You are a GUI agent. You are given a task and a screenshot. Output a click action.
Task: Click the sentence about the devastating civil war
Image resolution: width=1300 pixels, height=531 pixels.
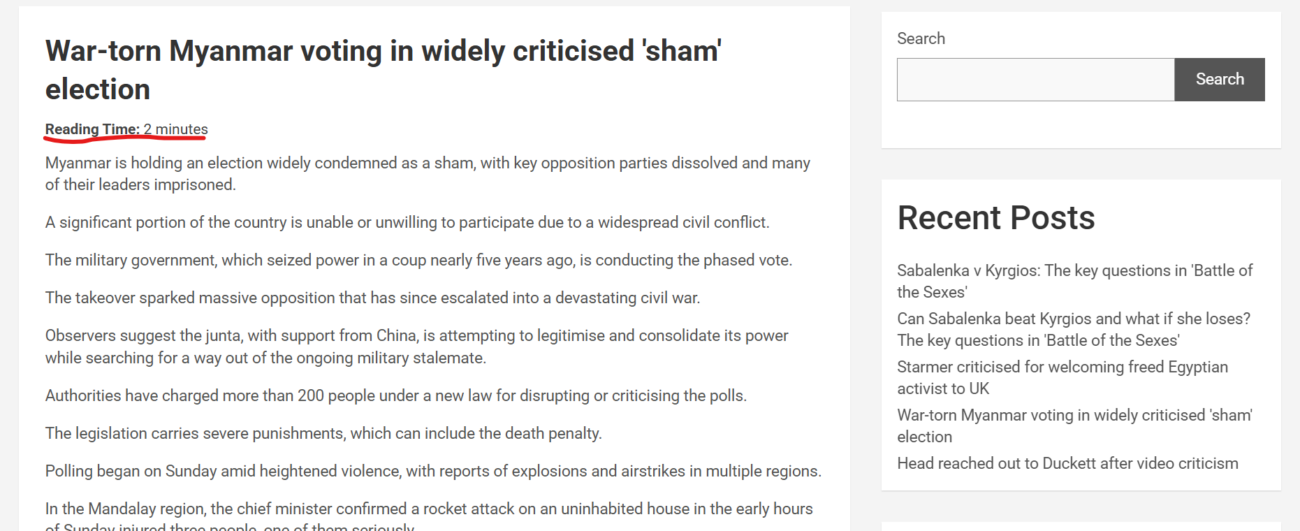tap(372, 298)
